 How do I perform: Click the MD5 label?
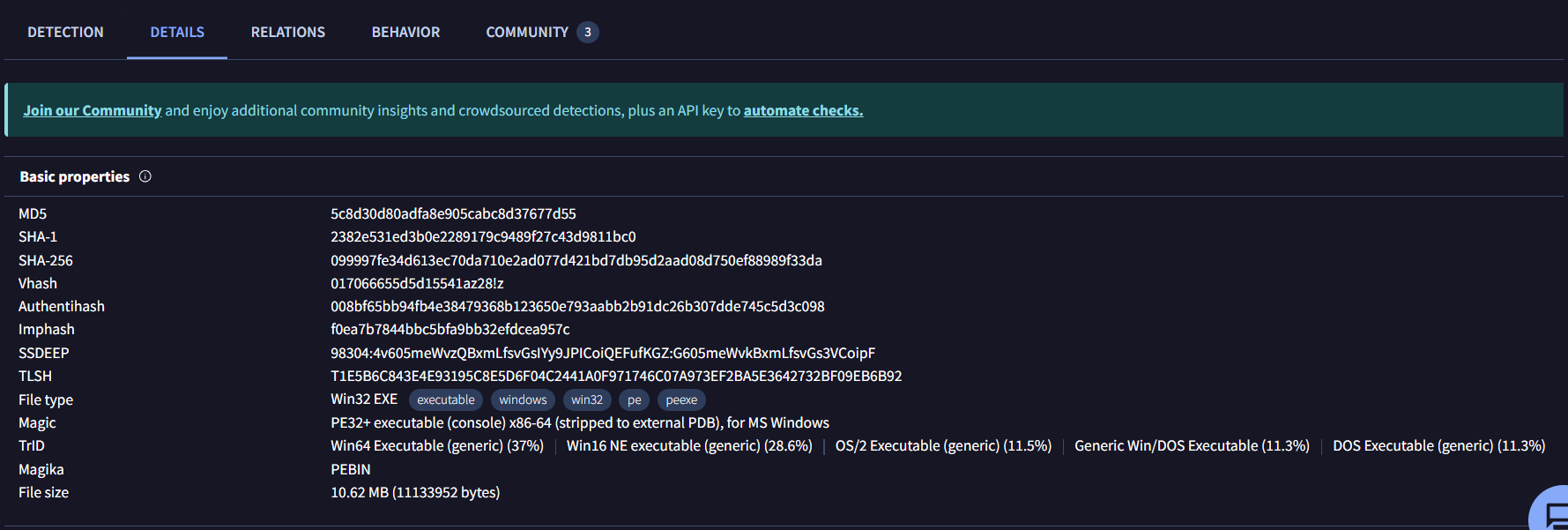(33, 213)
